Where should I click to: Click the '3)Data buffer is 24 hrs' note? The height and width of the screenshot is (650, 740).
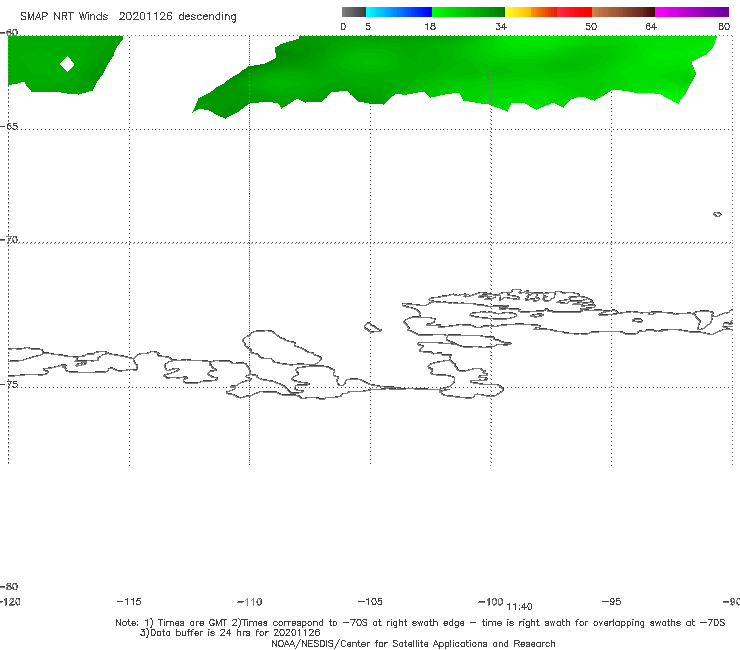(x=230, y=633)
